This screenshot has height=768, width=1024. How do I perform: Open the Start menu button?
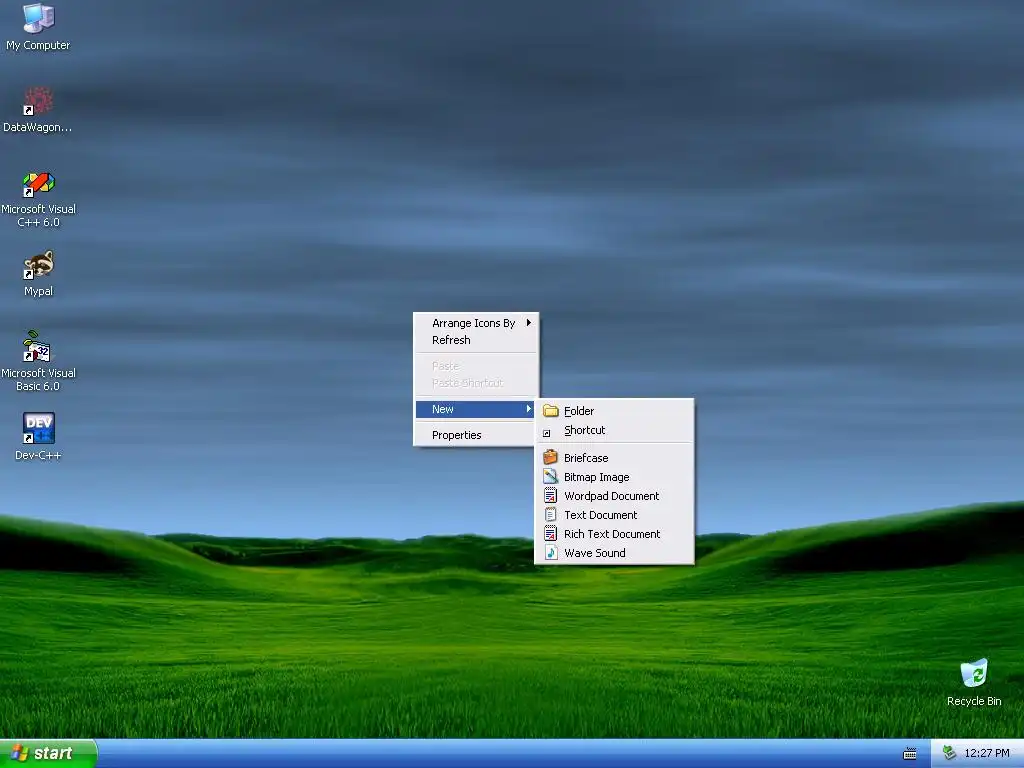coord(48,754)
